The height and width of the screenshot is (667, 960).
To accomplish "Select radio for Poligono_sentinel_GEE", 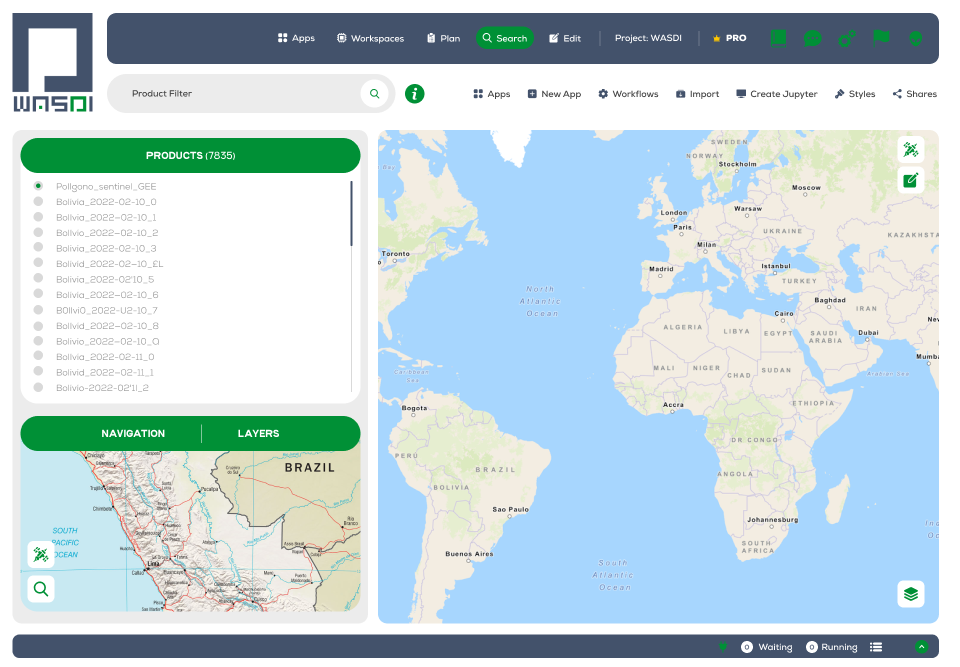I will [38, 186].
